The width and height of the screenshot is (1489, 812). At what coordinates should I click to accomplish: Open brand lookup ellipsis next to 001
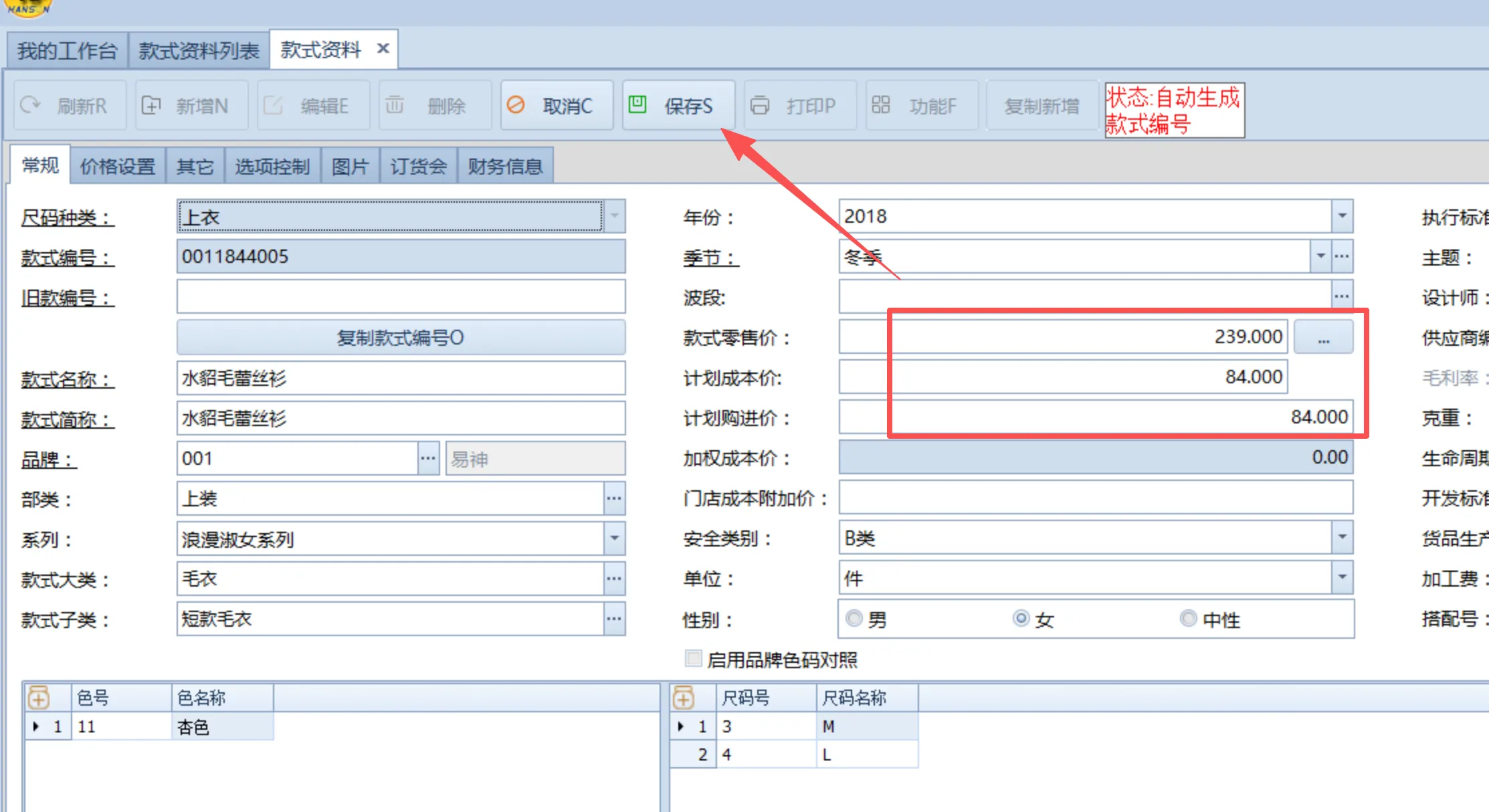pyautogui.click(x=428, y=458)
